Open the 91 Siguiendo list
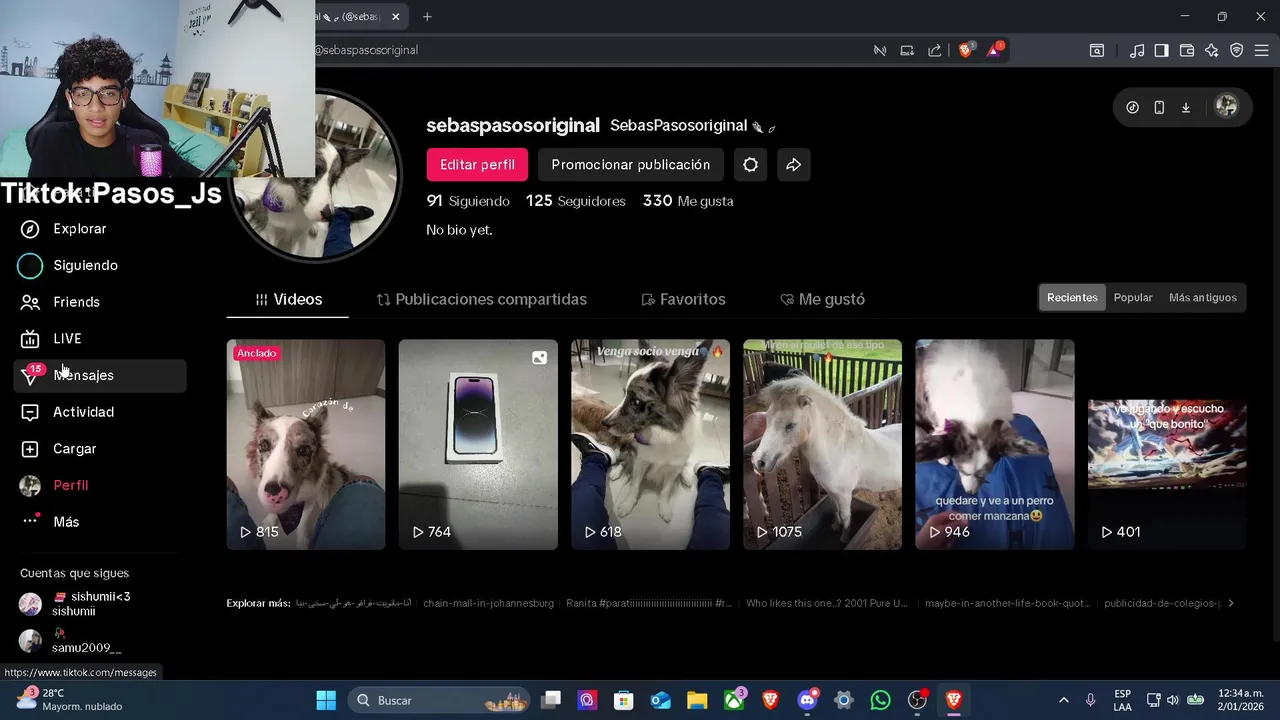Screen dimensions: 1280x720 click(x=468, y=201)
